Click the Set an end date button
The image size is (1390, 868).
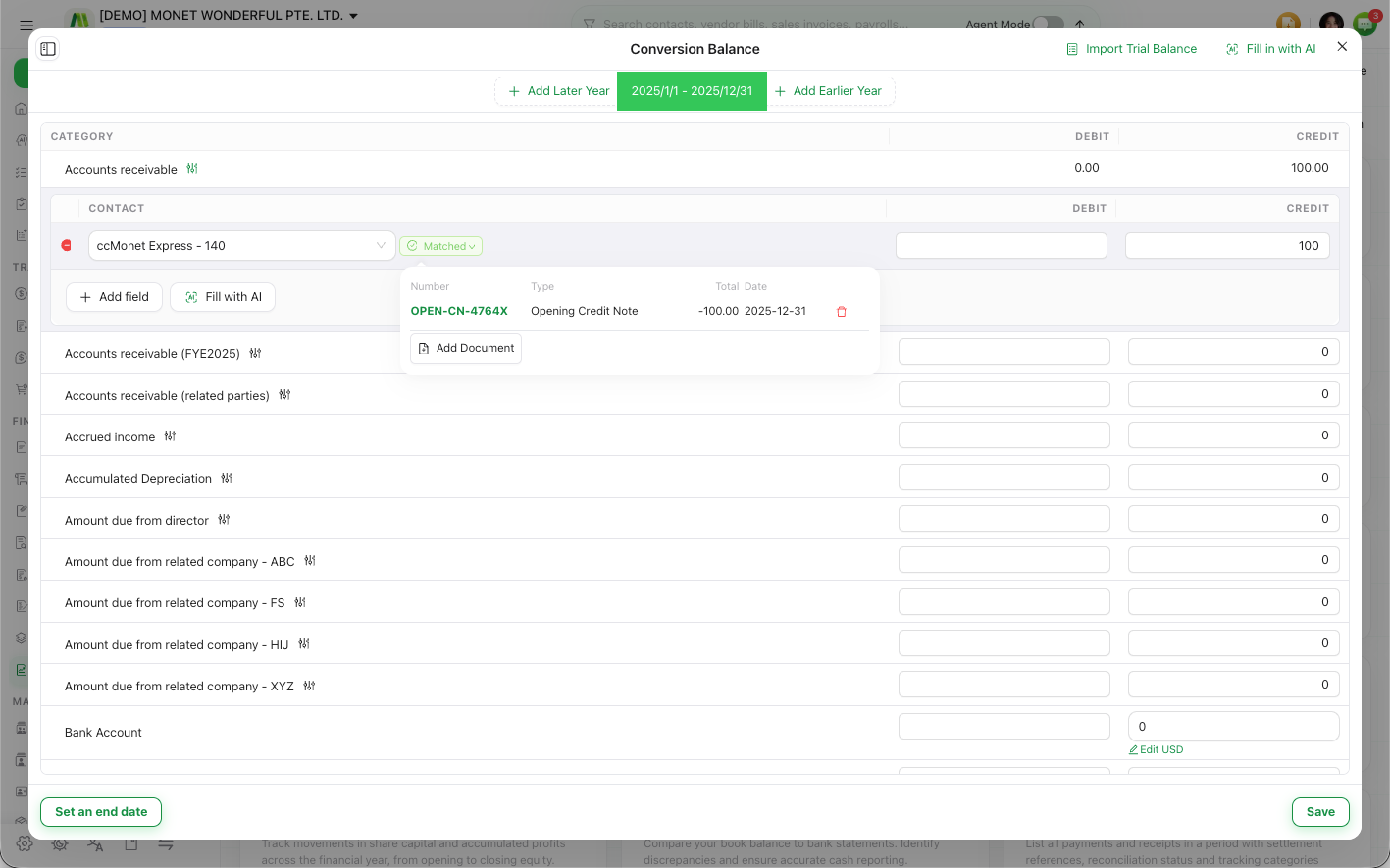pos(101,812)
